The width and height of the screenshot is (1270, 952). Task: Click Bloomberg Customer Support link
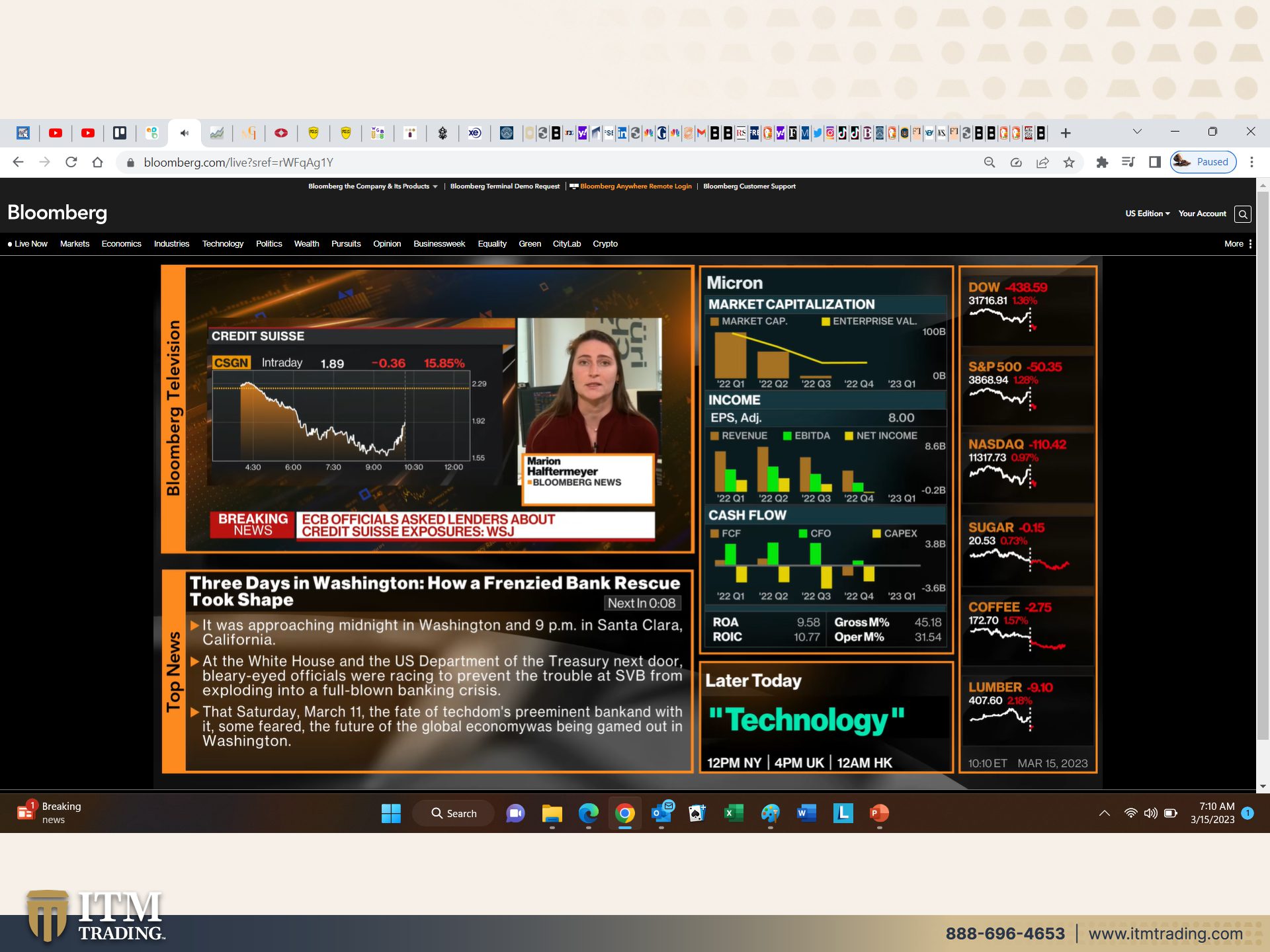749,186
